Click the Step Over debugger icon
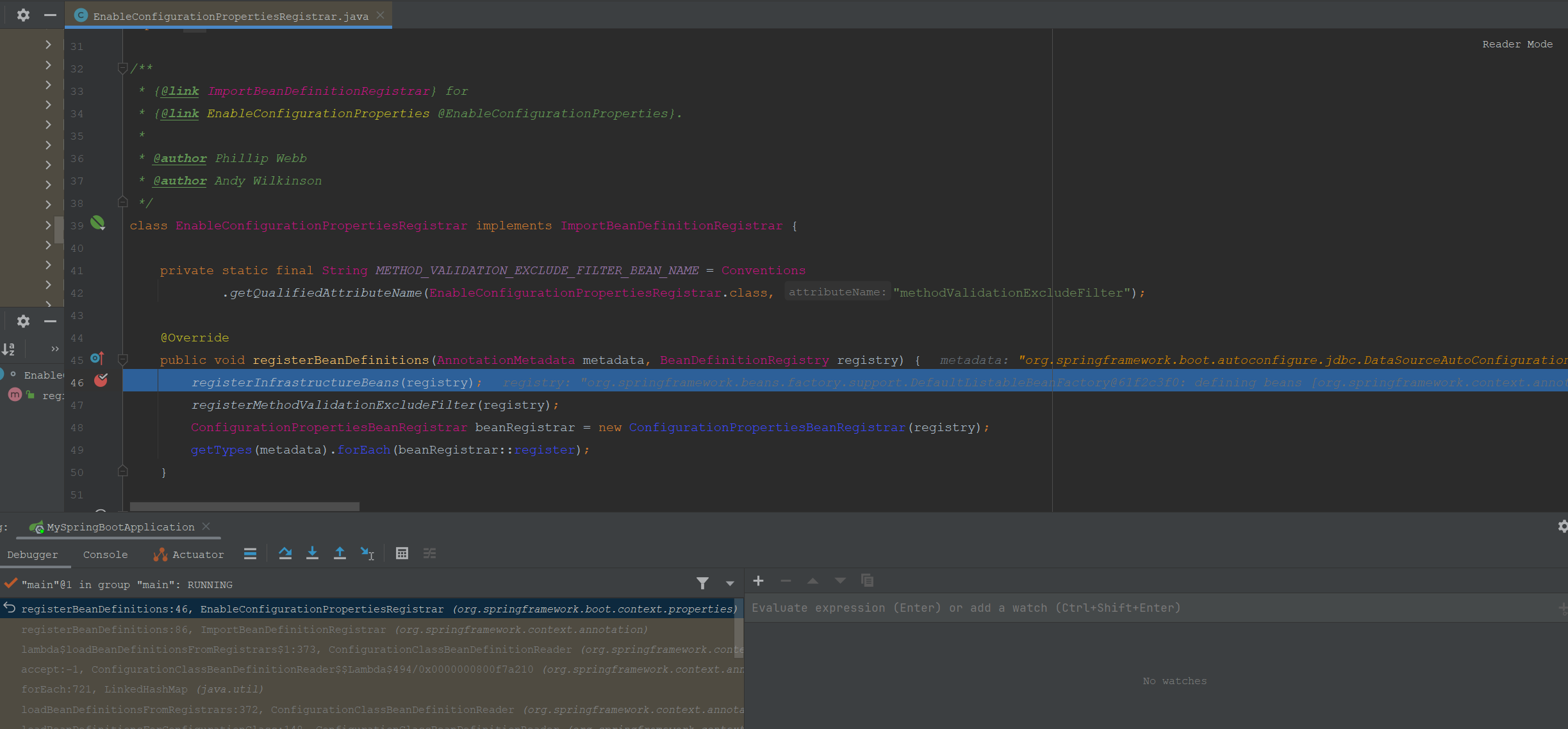The width and height of the screenshot is (1568, 729). pyautogui.click(x=285, y=553)
